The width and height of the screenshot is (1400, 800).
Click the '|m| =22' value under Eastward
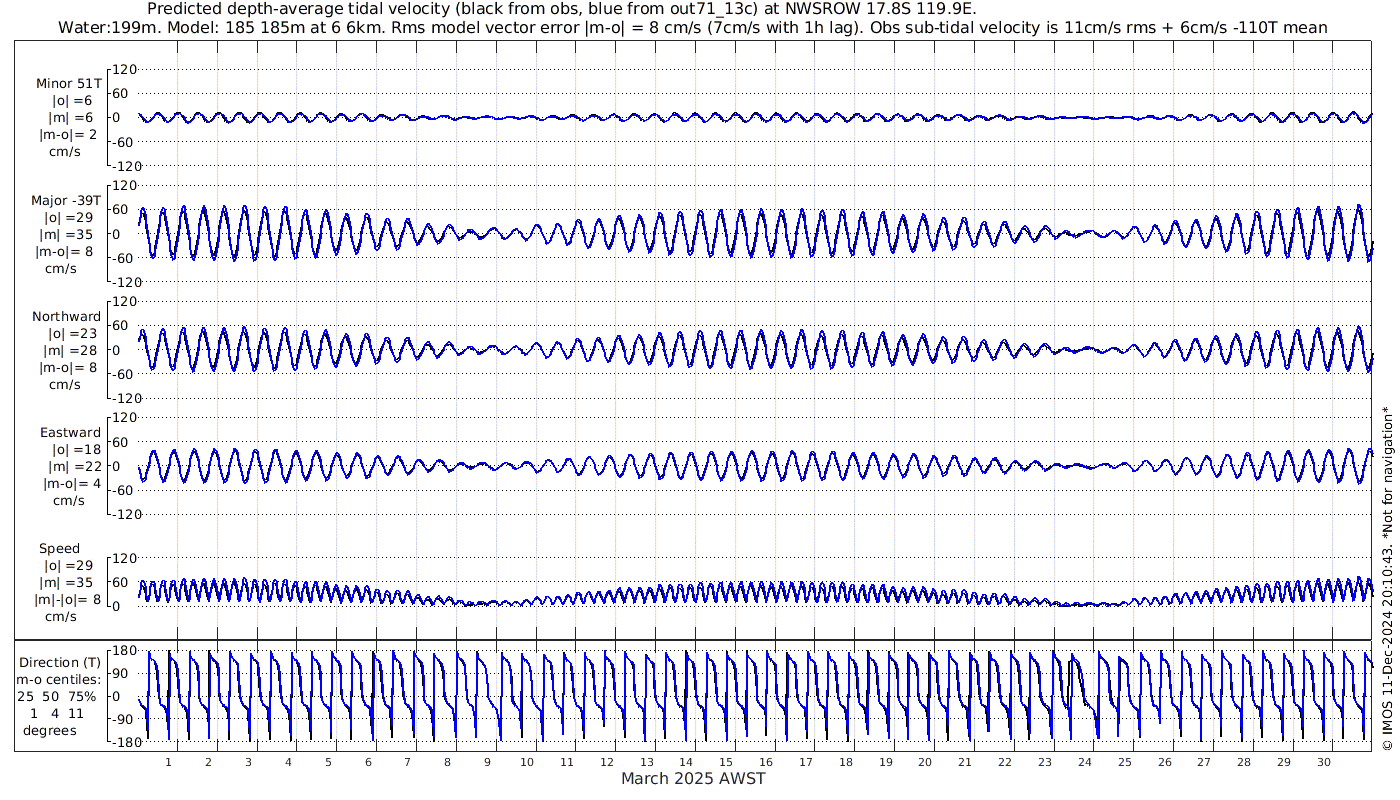(70, 467)
